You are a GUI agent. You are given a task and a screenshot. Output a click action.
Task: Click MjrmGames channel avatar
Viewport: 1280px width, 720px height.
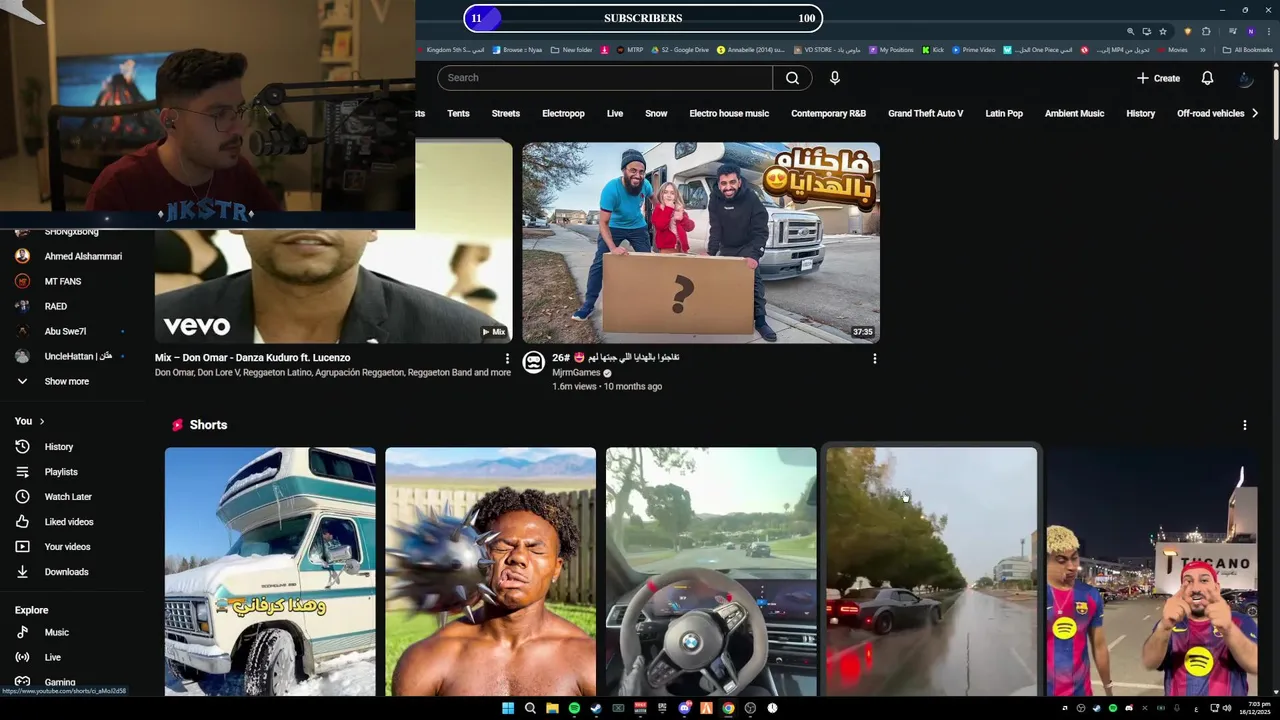(x=533, y=362)
